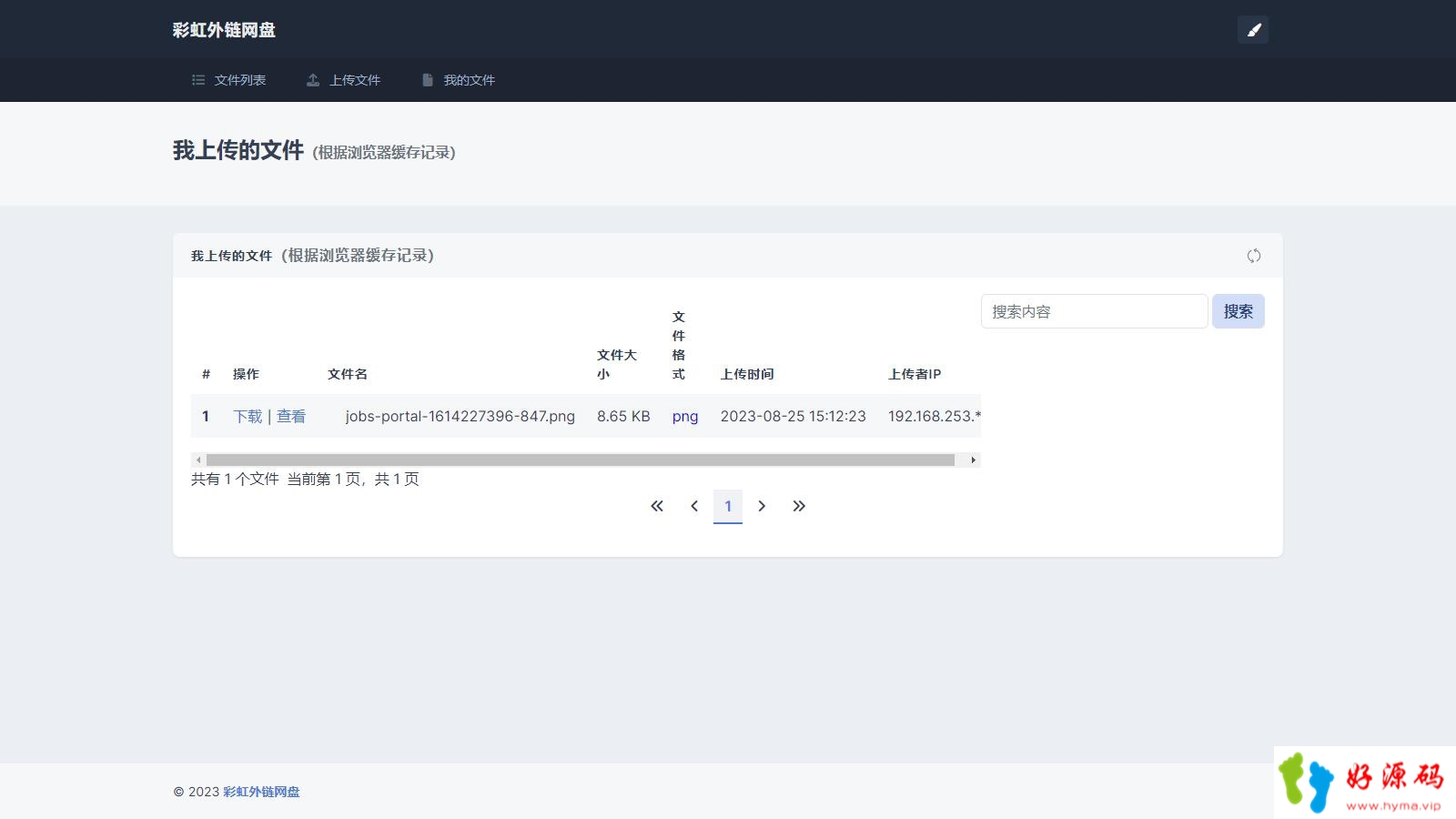Click the 上传者IP column header
1456x819 pixels.
click(x=915, y=374)
